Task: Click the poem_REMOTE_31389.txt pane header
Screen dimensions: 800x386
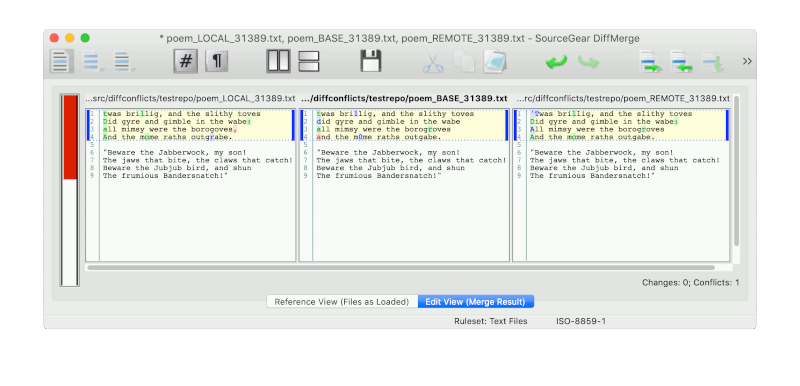Action: tap(622, 98)
